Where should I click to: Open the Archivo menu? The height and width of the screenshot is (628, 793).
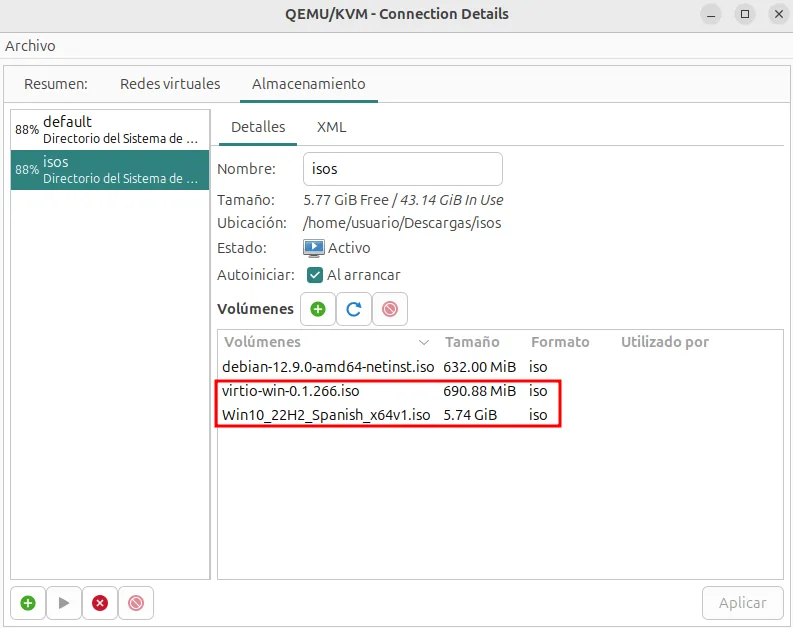tap(30, 46)
